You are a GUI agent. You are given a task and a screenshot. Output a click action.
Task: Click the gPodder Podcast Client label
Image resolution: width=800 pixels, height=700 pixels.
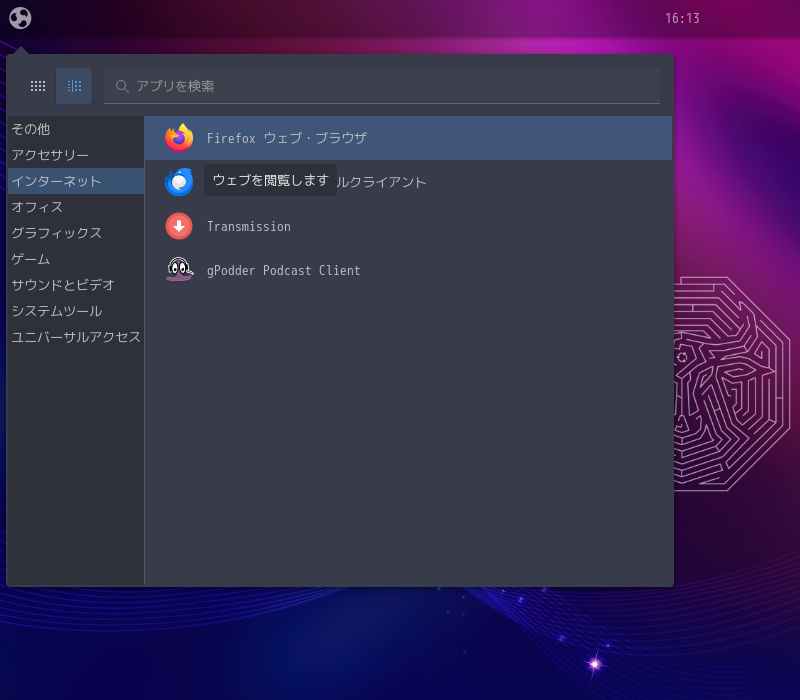(x=284, y=271)
